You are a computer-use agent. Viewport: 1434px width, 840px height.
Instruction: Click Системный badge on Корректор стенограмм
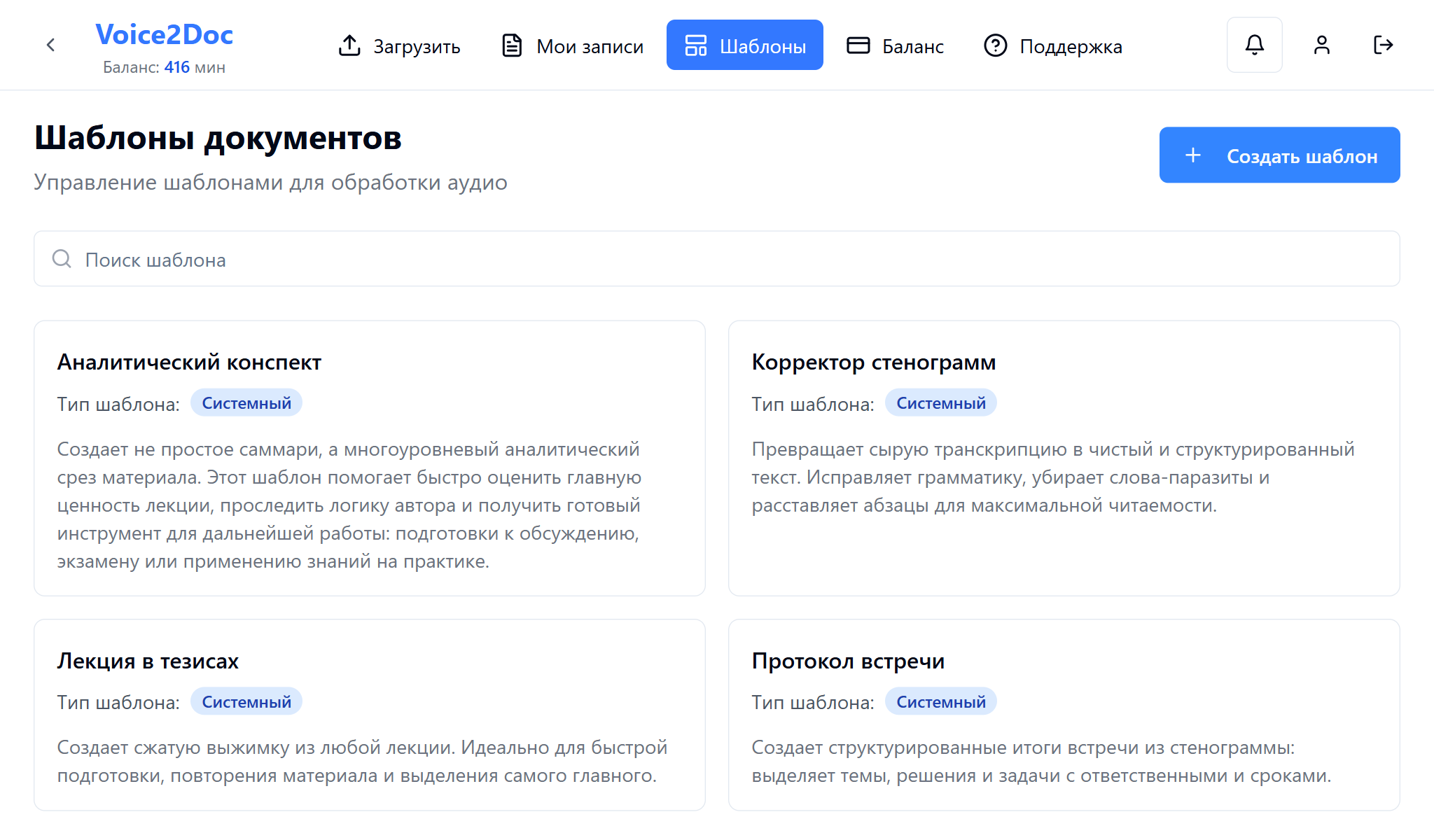coord(941,403)
